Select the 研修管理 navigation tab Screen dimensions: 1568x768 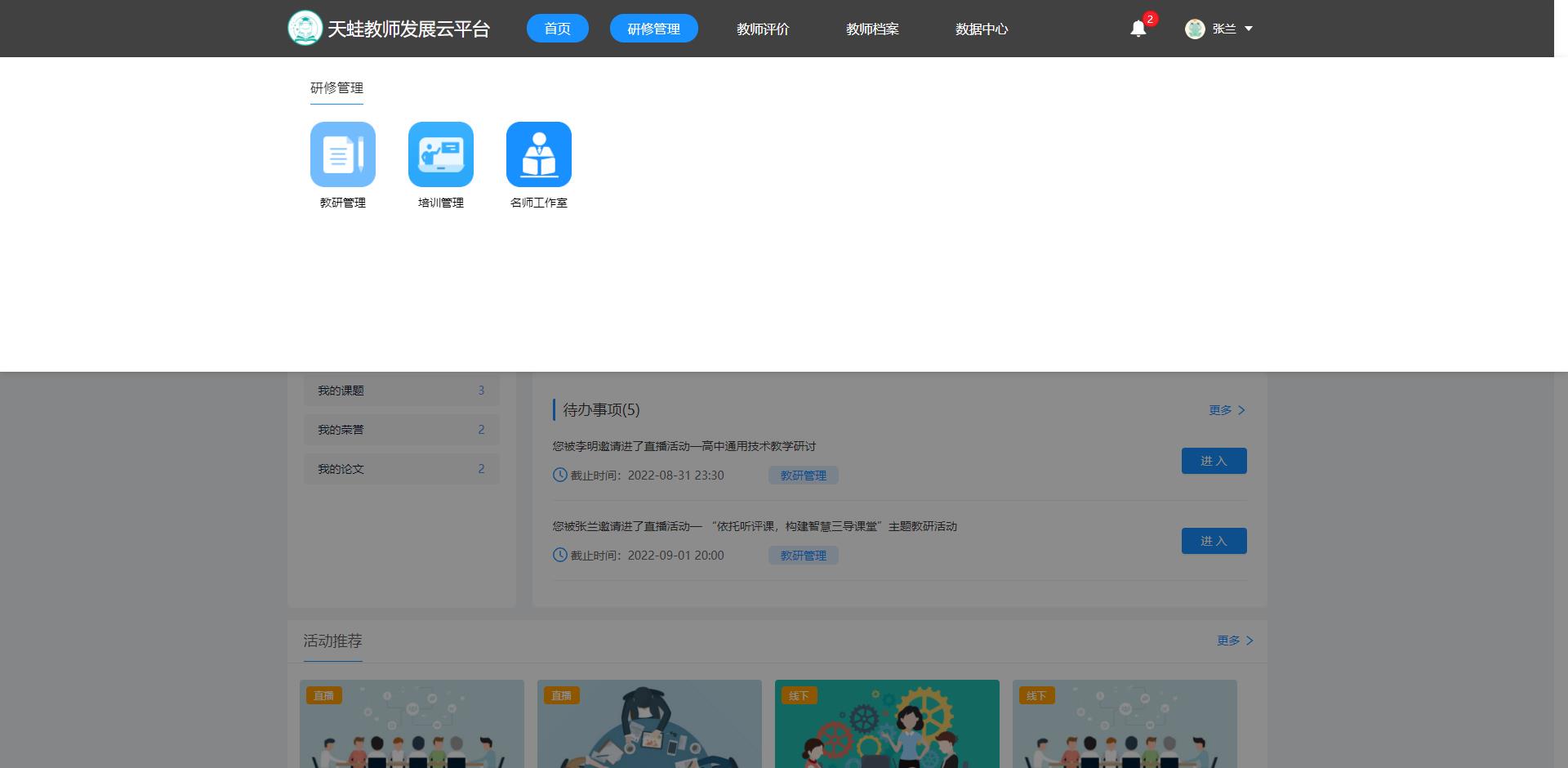point(654,29)
